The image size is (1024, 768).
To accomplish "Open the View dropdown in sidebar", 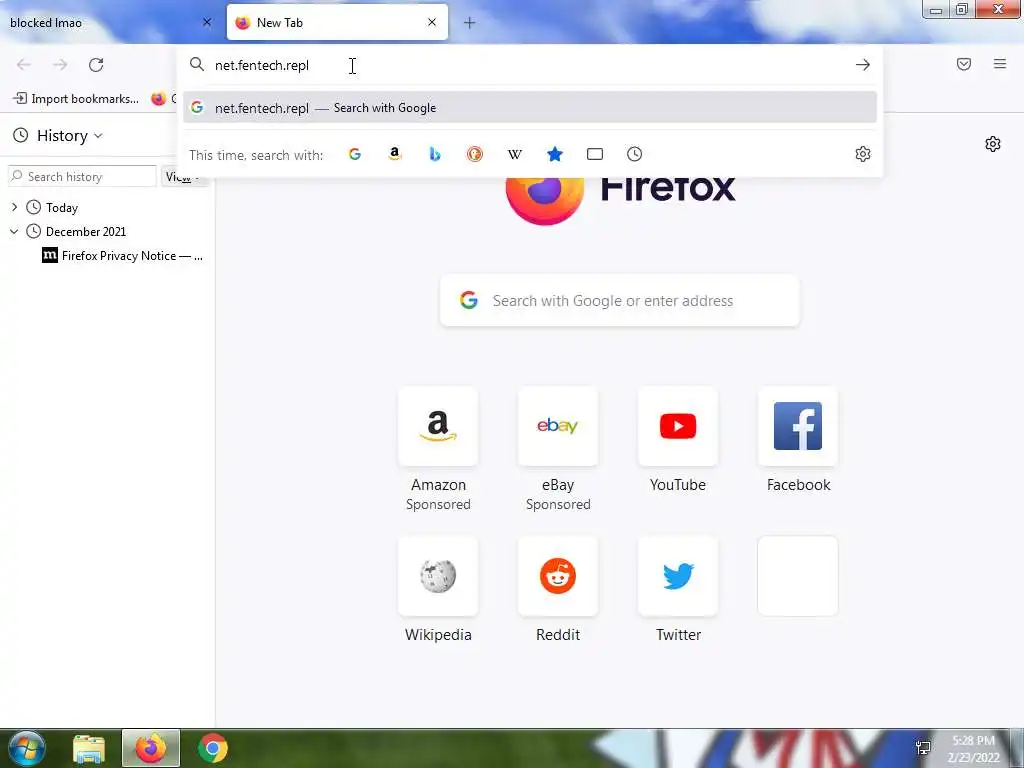I will [183, 177].
